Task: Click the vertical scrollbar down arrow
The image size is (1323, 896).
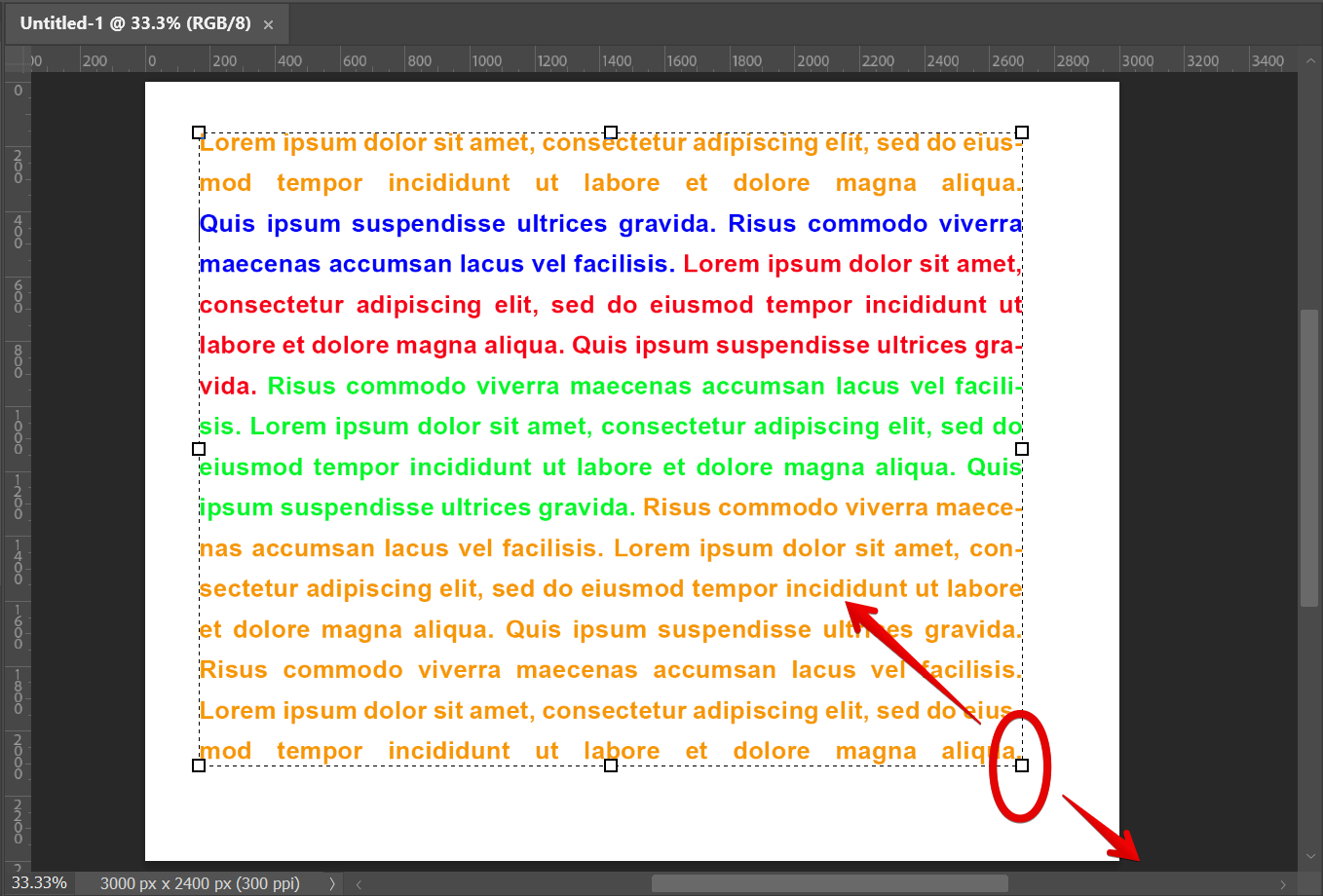Action: [x=1309, y=856]
